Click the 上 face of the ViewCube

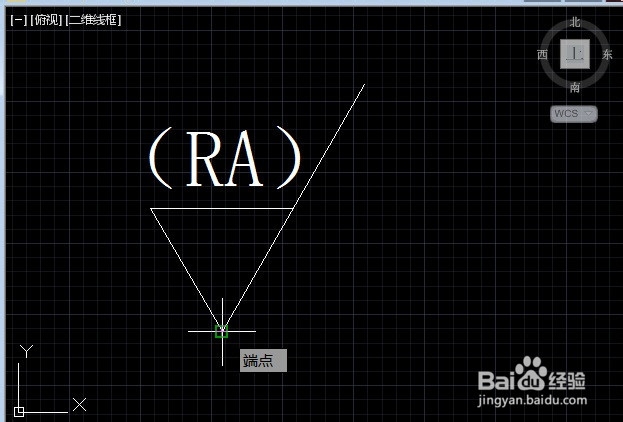575,54
